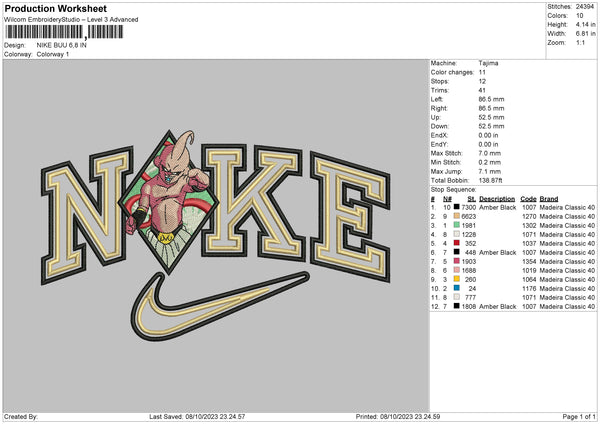
Task: Click thread code 1037 in row 5
Action: pos(529,243)
